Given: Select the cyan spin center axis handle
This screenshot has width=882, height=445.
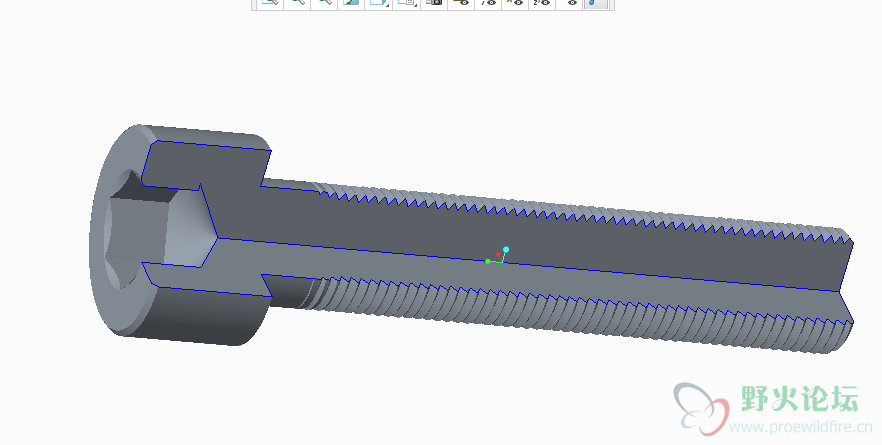Looking at the screenshot, I should [x=506, y=249].
